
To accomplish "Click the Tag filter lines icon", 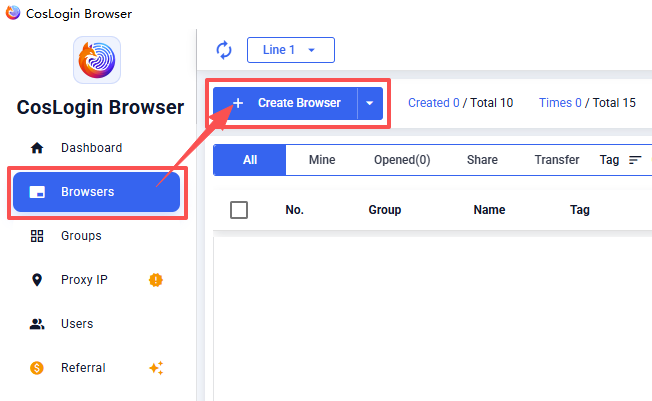I will coord(635,160).
